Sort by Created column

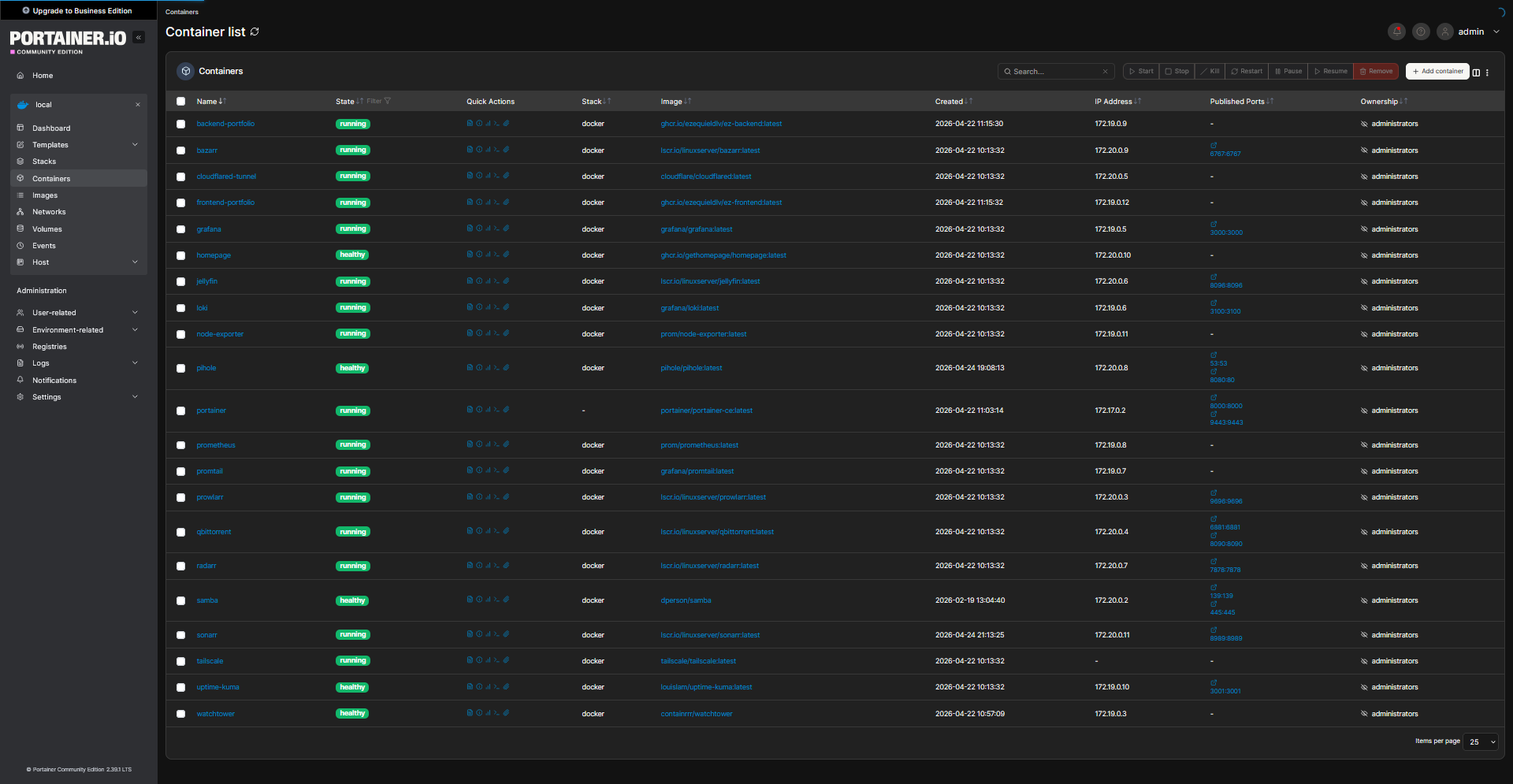coord(954,101)
